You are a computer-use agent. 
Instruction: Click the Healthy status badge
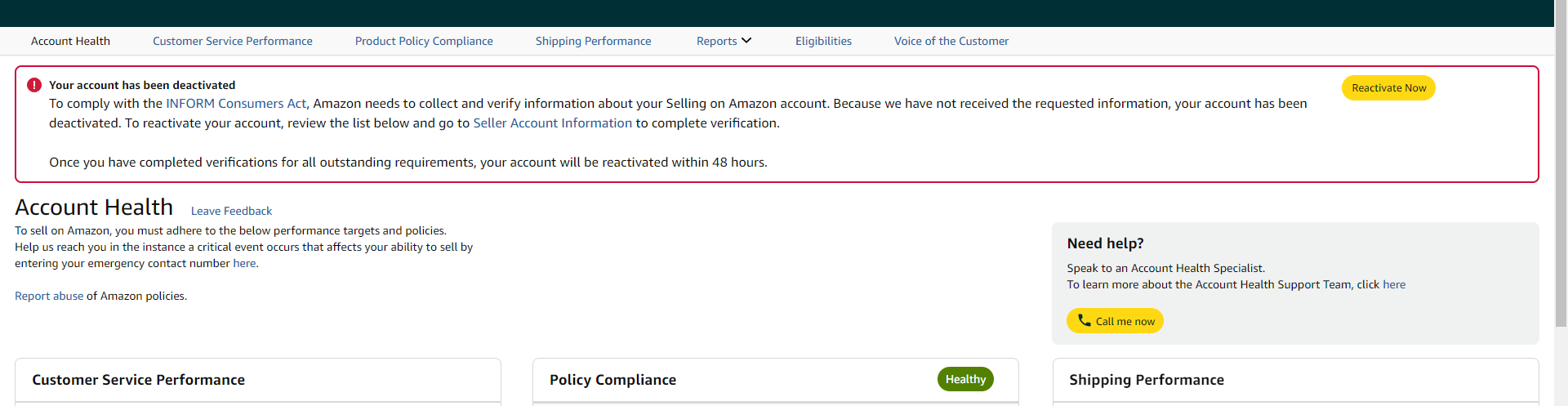click(x=965, y=379)
